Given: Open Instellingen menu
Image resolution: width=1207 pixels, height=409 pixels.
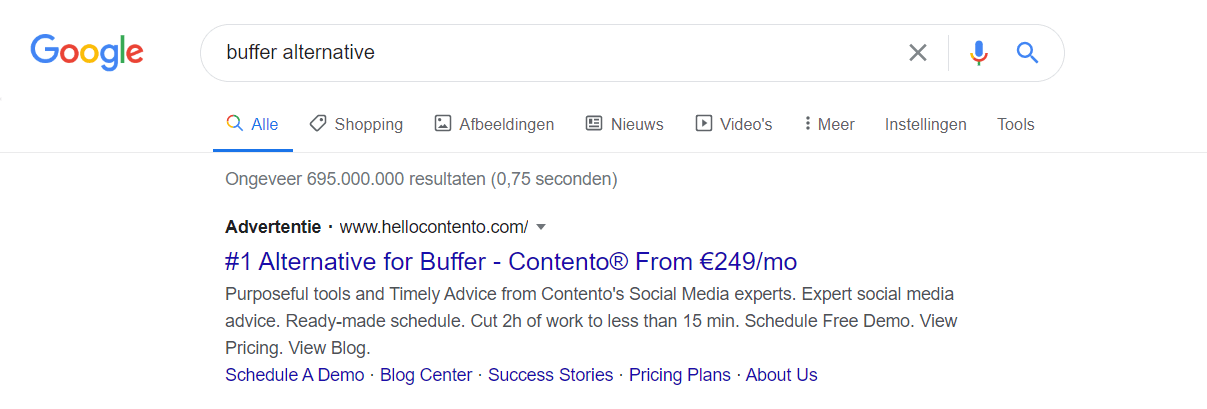Looking at the screenshot, I should click(x=926, y=124).
